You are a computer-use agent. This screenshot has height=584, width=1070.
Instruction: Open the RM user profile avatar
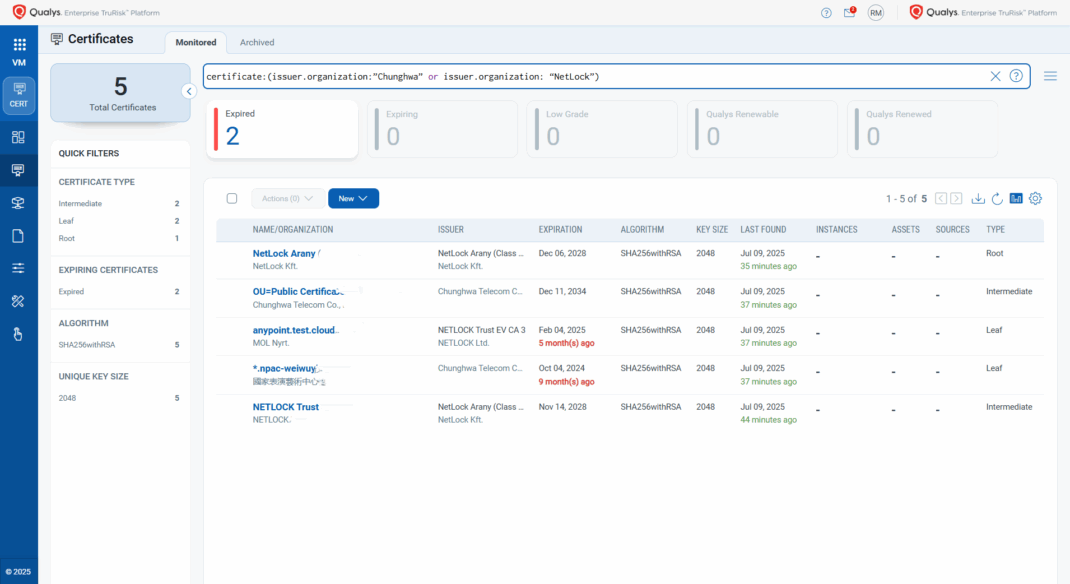875,13
